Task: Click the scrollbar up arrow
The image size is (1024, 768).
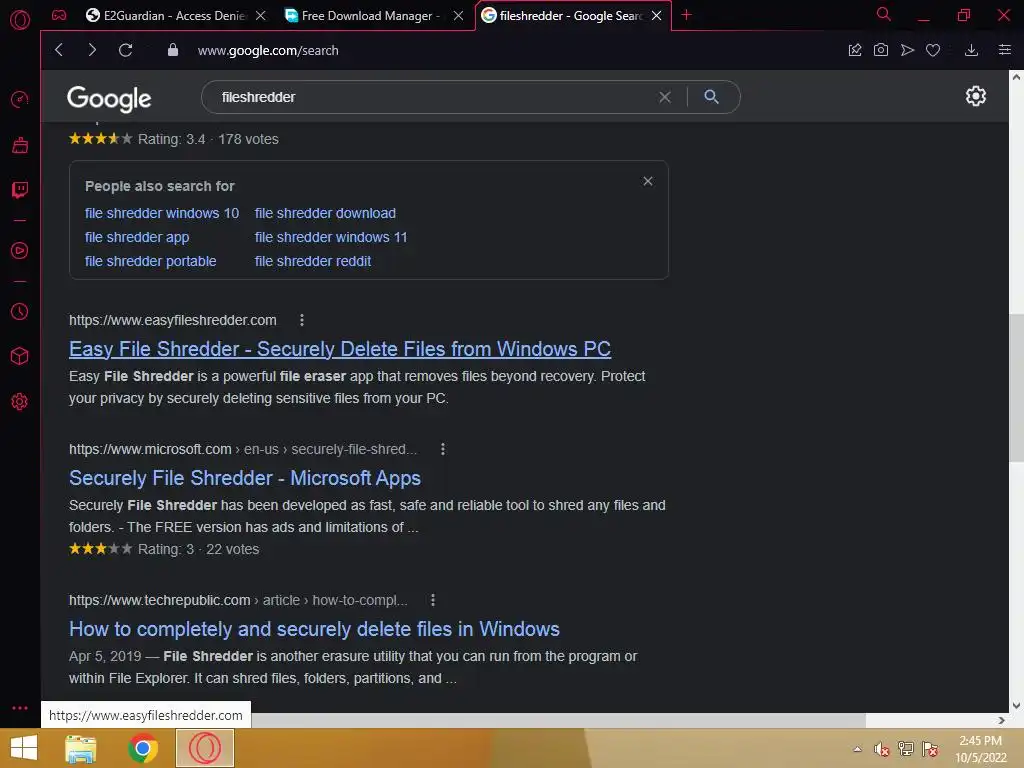Action: point(1016,77)
